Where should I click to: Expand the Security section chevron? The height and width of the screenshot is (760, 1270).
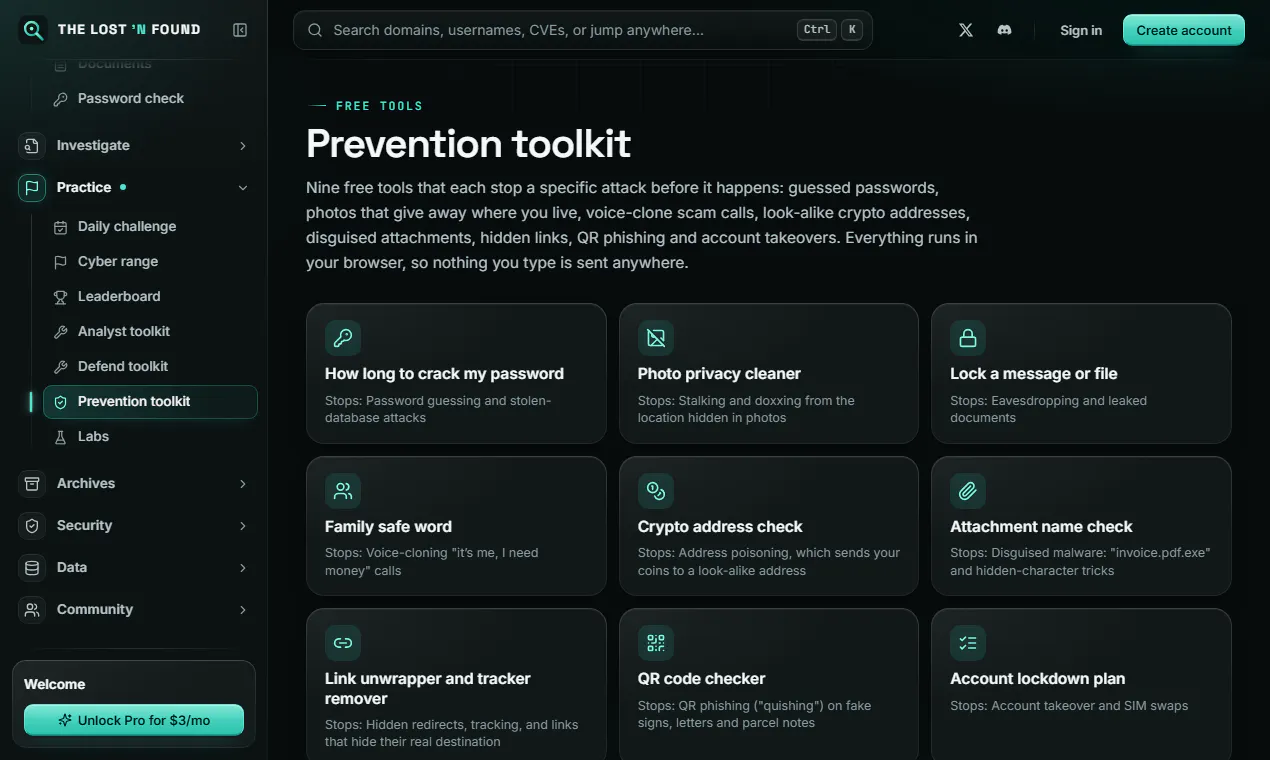click(x=243, y=526)
